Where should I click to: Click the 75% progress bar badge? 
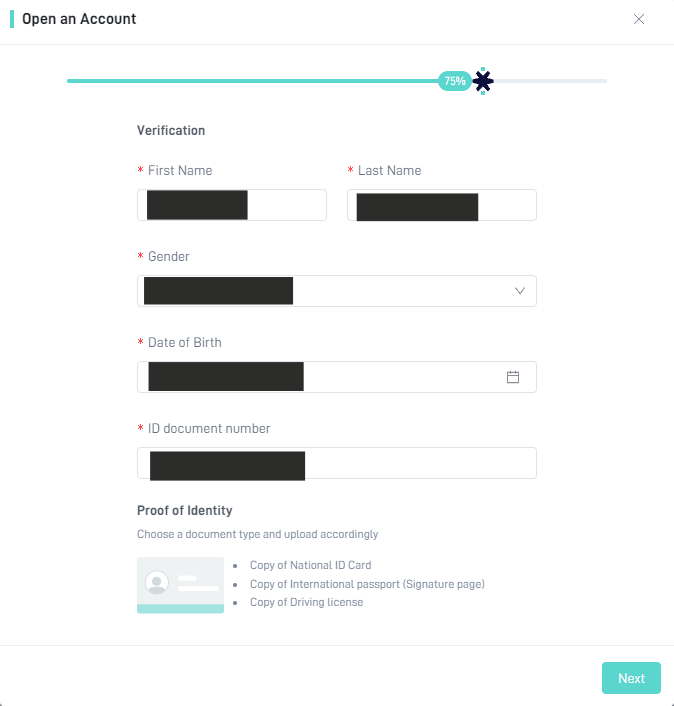[x=455, y=81]
